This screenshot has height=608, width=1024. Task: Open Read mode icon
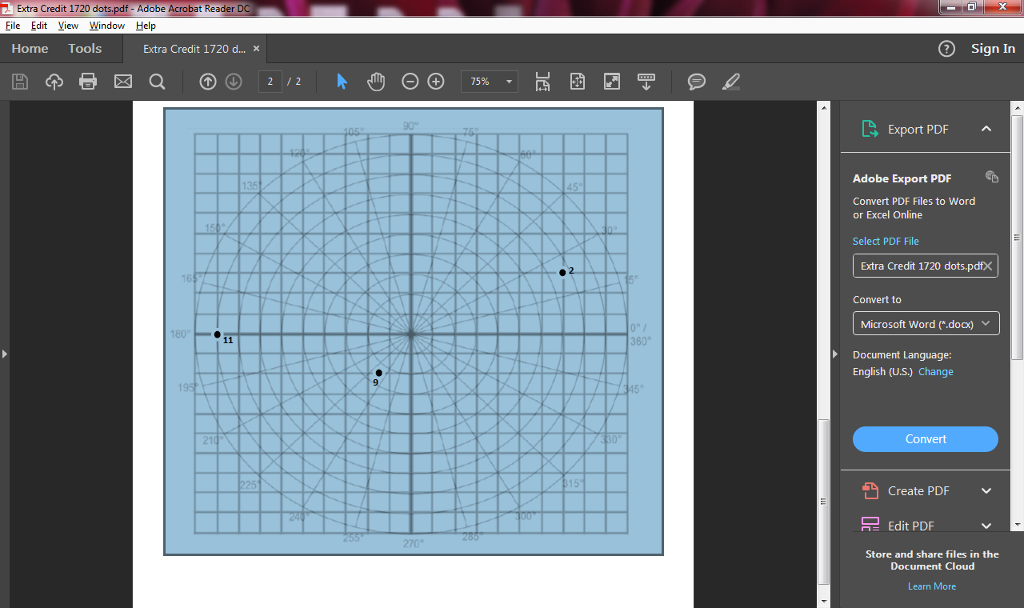[x=646, y=82]
